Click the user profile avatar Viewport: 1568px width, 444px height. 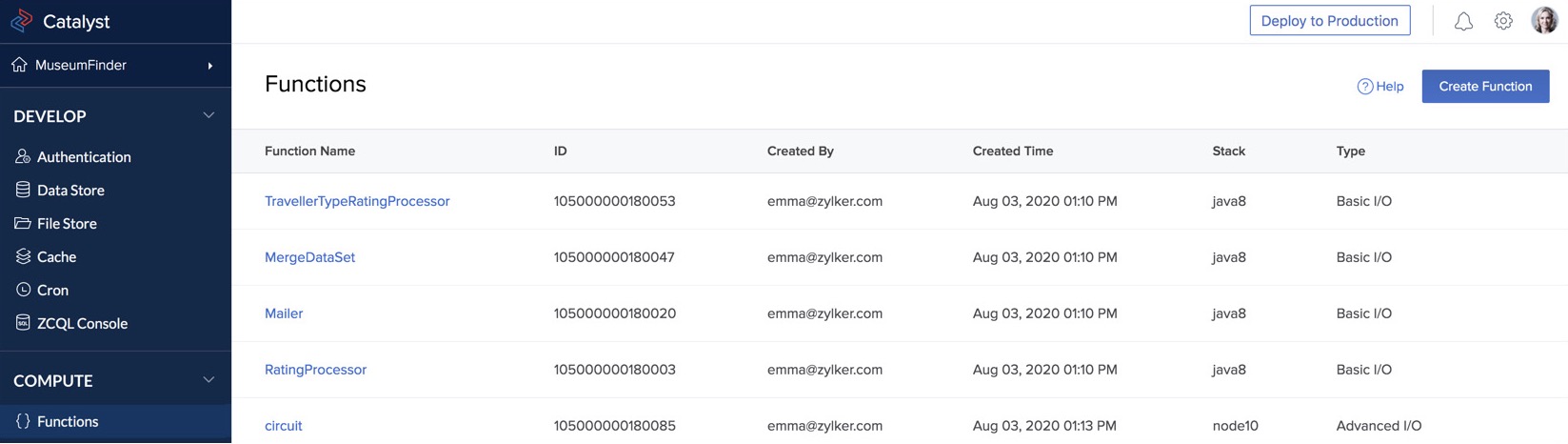[1544, 20]
